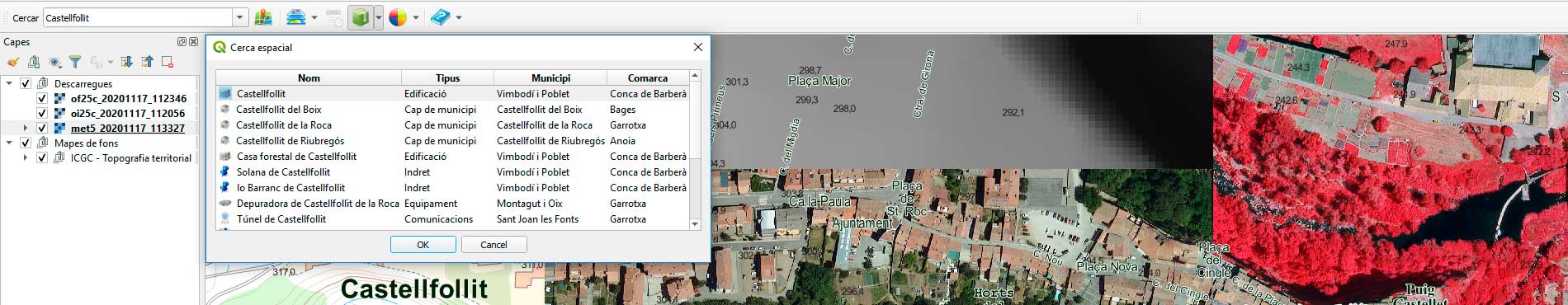This screenshot has height=305, width=1568.
Task: Float the Capes panel with undock icon
Action: click(182, 41)
